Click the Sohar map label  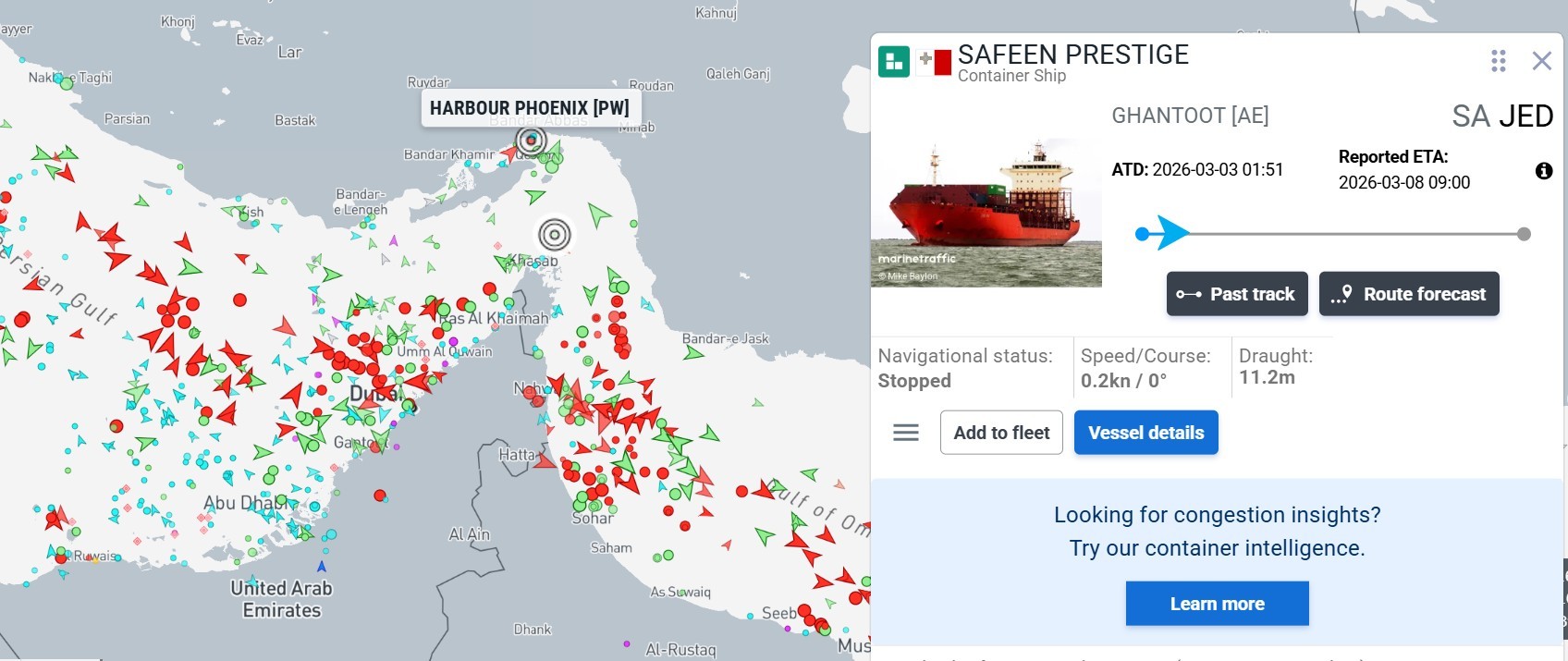[x=593, y=519]
